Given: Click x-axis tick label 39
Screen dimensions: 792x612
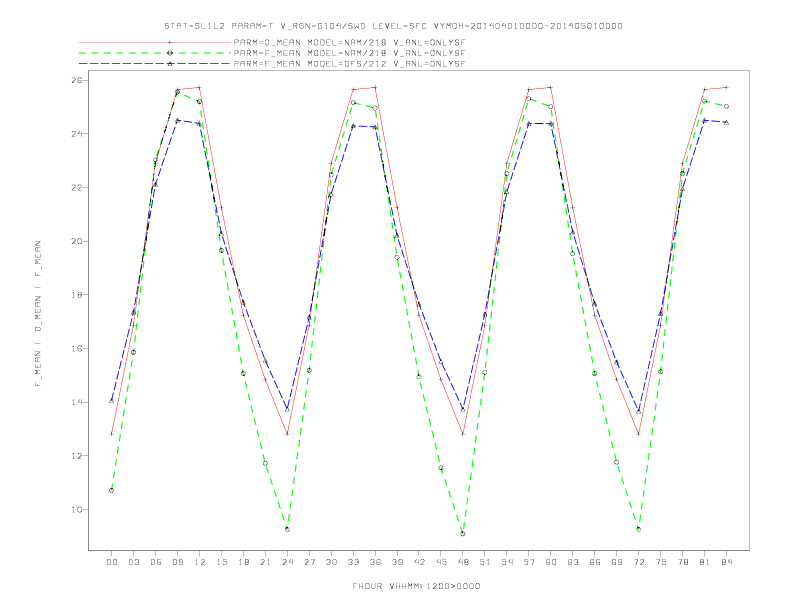Looking at the screenshot, I should point(397,562).
